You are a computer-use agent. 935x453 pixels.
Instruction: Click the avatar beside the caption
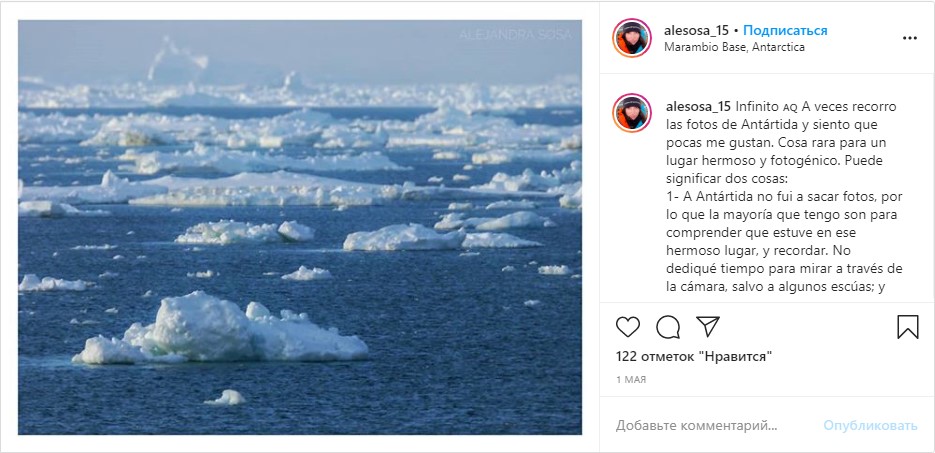click(632, 112)
